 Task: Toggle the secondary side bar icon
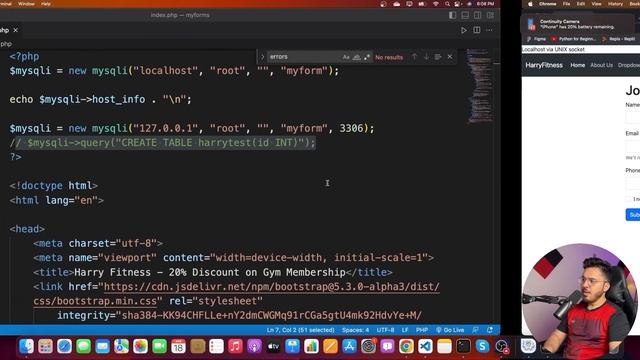pyautogui.click(x=478, y=15)
